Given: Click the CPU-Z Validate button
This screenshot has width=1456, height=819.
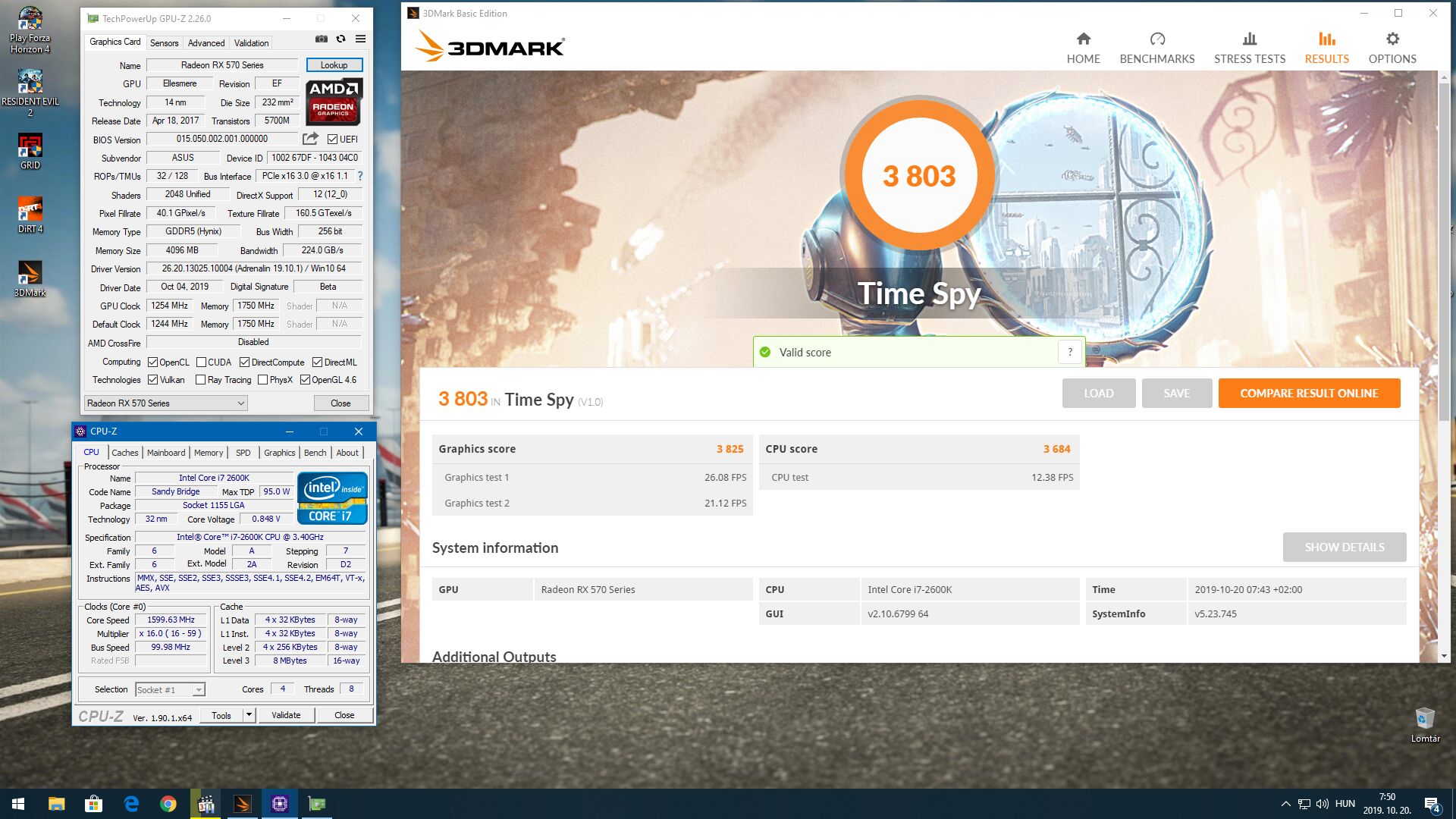Looking at the screenshot, I should pos(286,714).
